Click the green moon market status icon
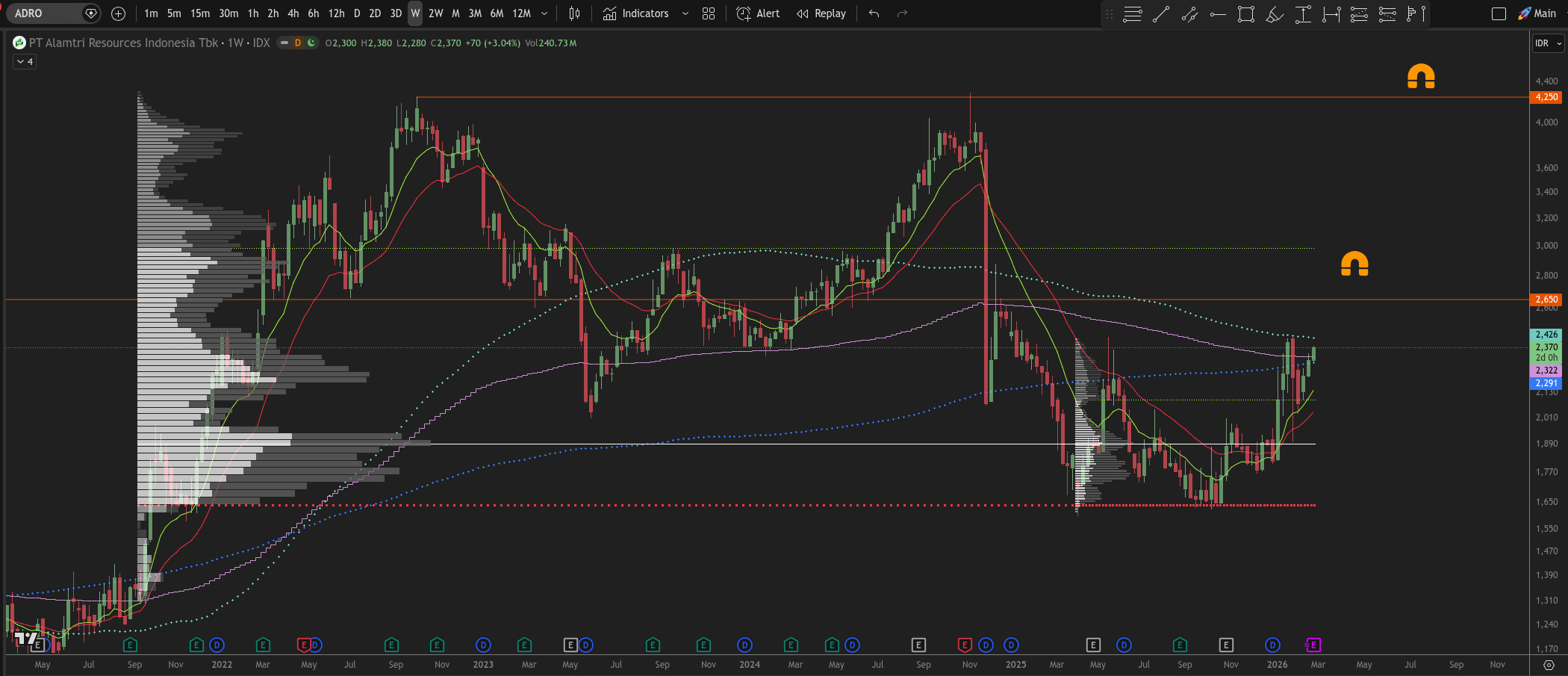Screen dimensions: 1568x676 point(311,43)
